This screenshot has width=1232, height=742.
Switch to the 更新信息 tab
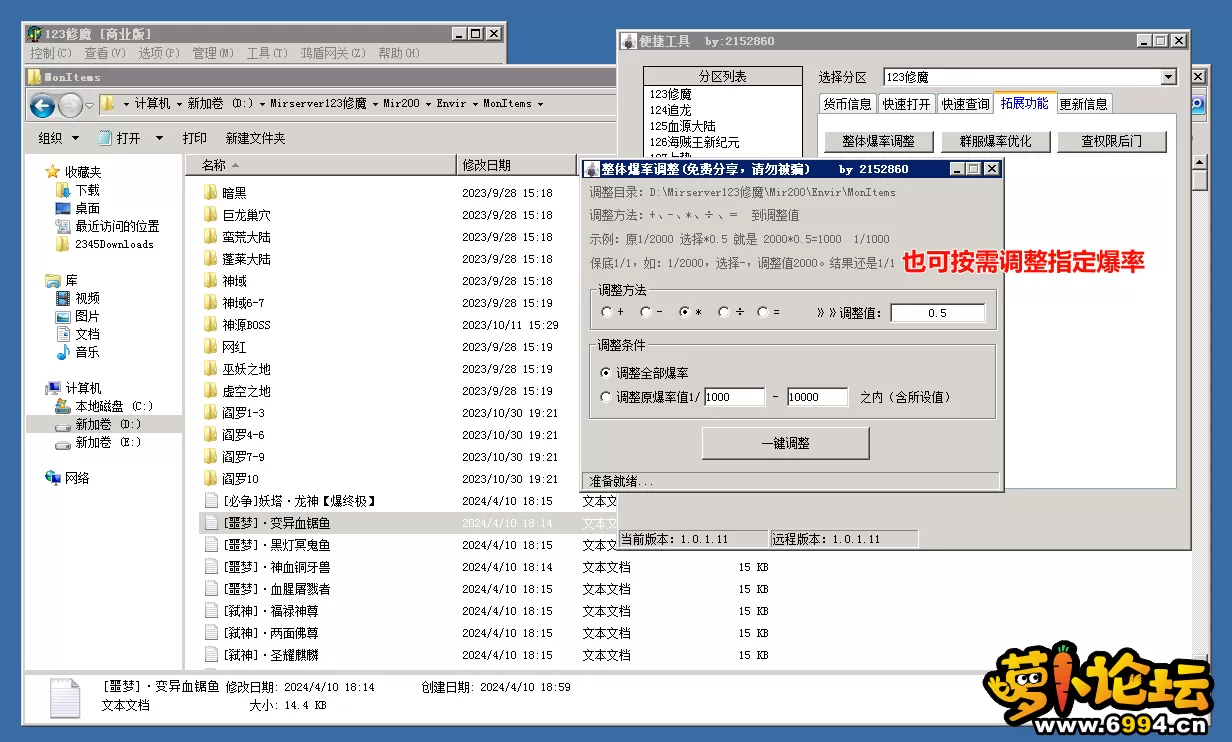[x=1083, y=104]
